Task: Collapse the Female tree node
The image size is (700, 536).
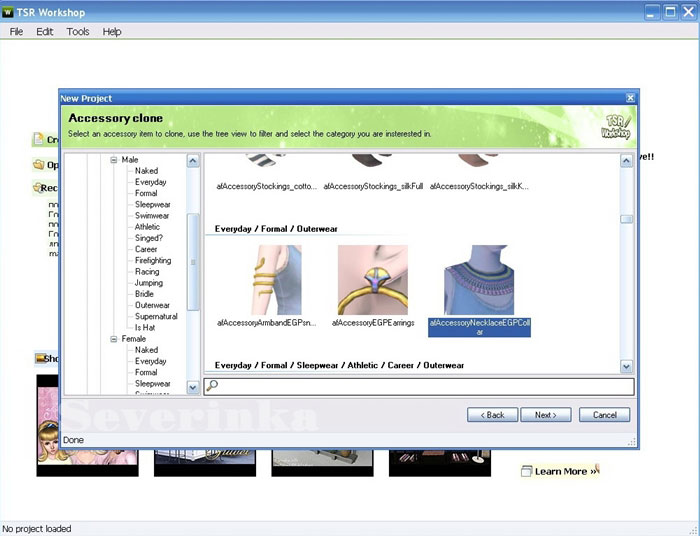Action: point(114,339)
